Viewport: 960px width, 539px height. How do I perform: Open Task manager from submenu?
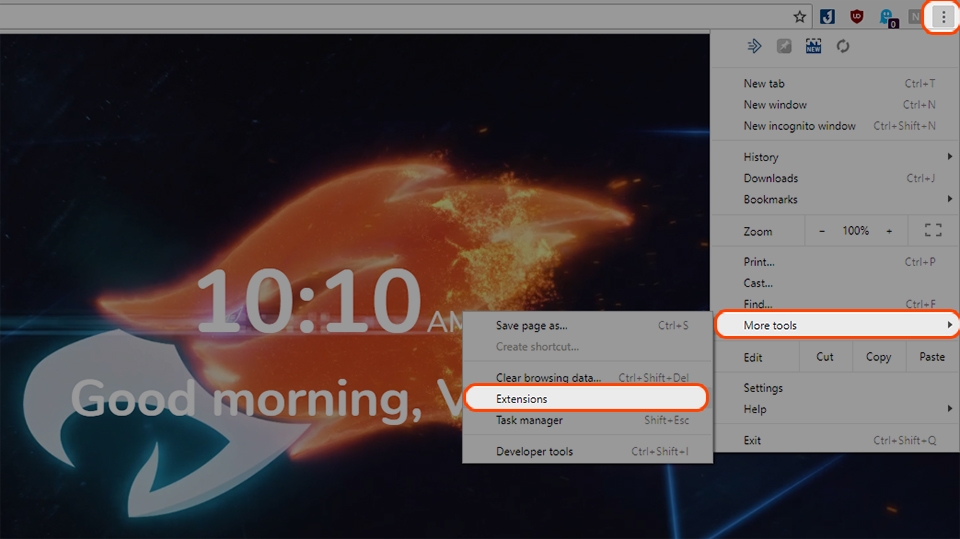588,420
